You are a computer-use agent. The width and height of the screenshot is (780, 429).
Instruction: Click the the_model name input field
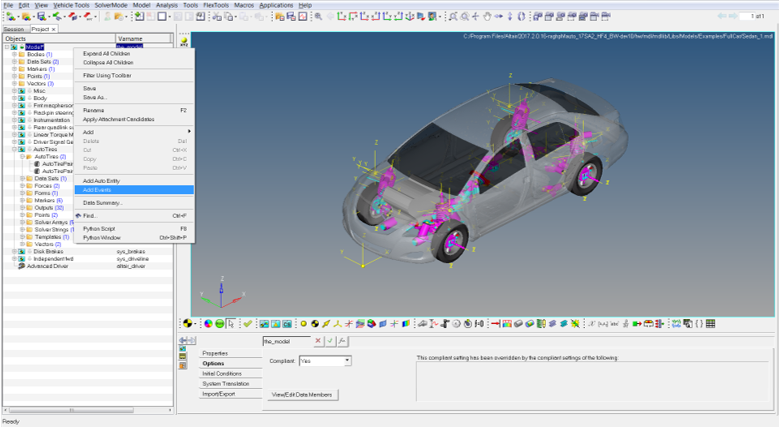286,341
